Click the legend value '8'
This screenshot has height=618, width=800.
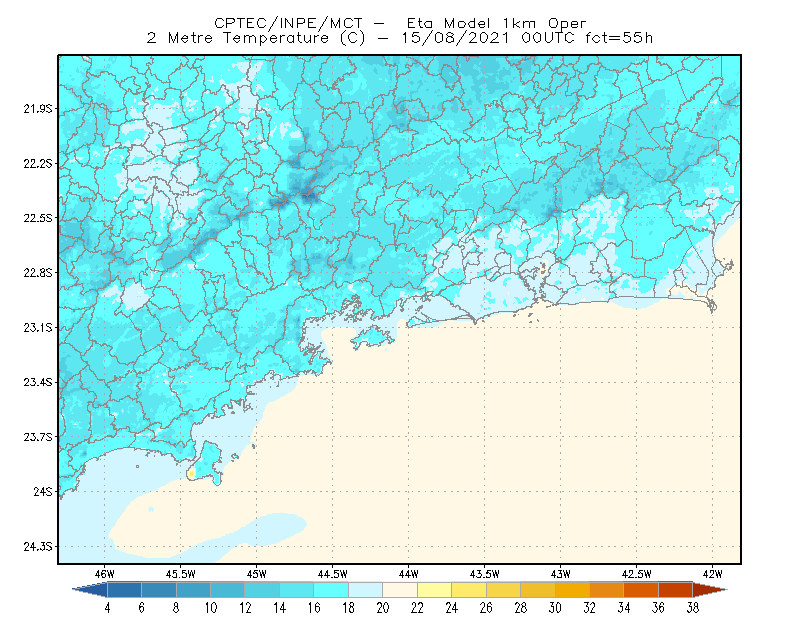point(176,608)
